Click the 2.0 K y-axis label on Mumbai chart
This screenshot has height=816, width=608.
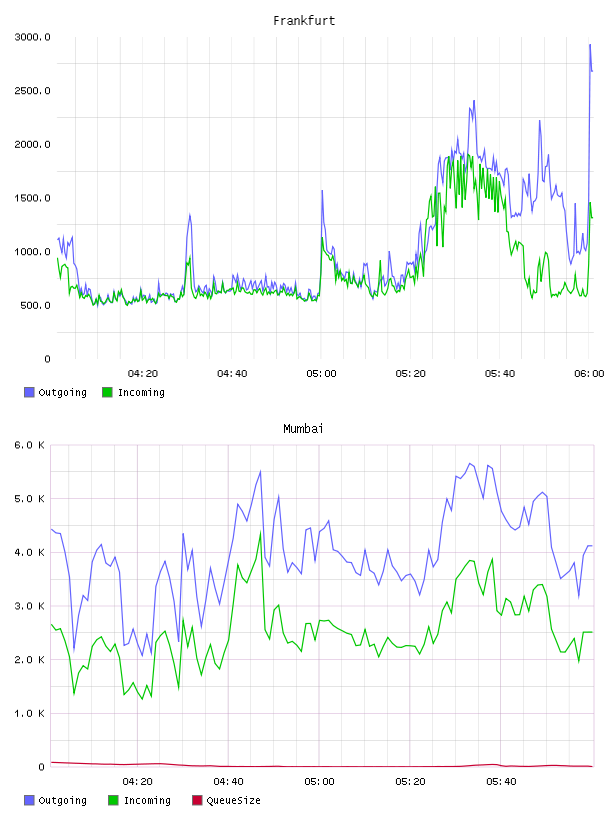point(29,659)
